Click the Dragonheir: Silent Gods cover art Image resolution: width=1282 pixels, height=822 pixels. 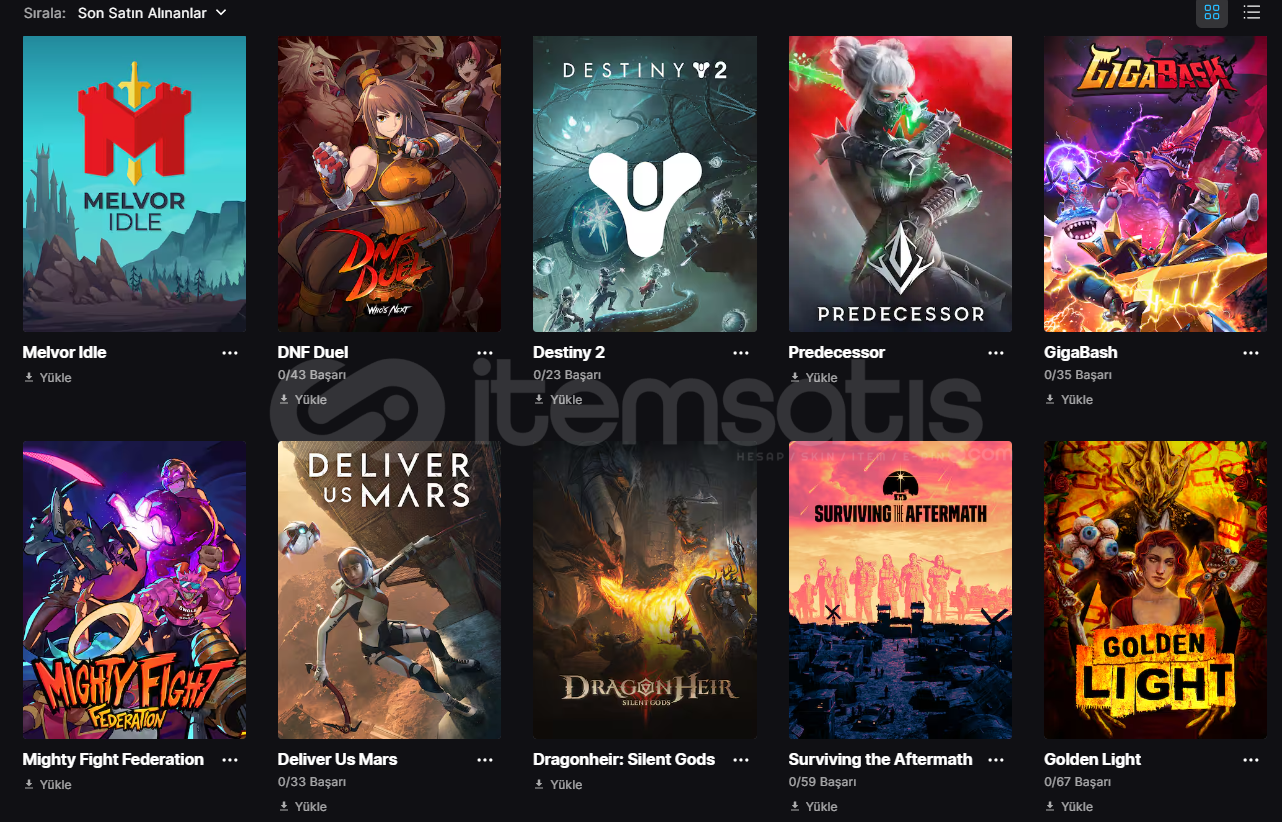645,590
